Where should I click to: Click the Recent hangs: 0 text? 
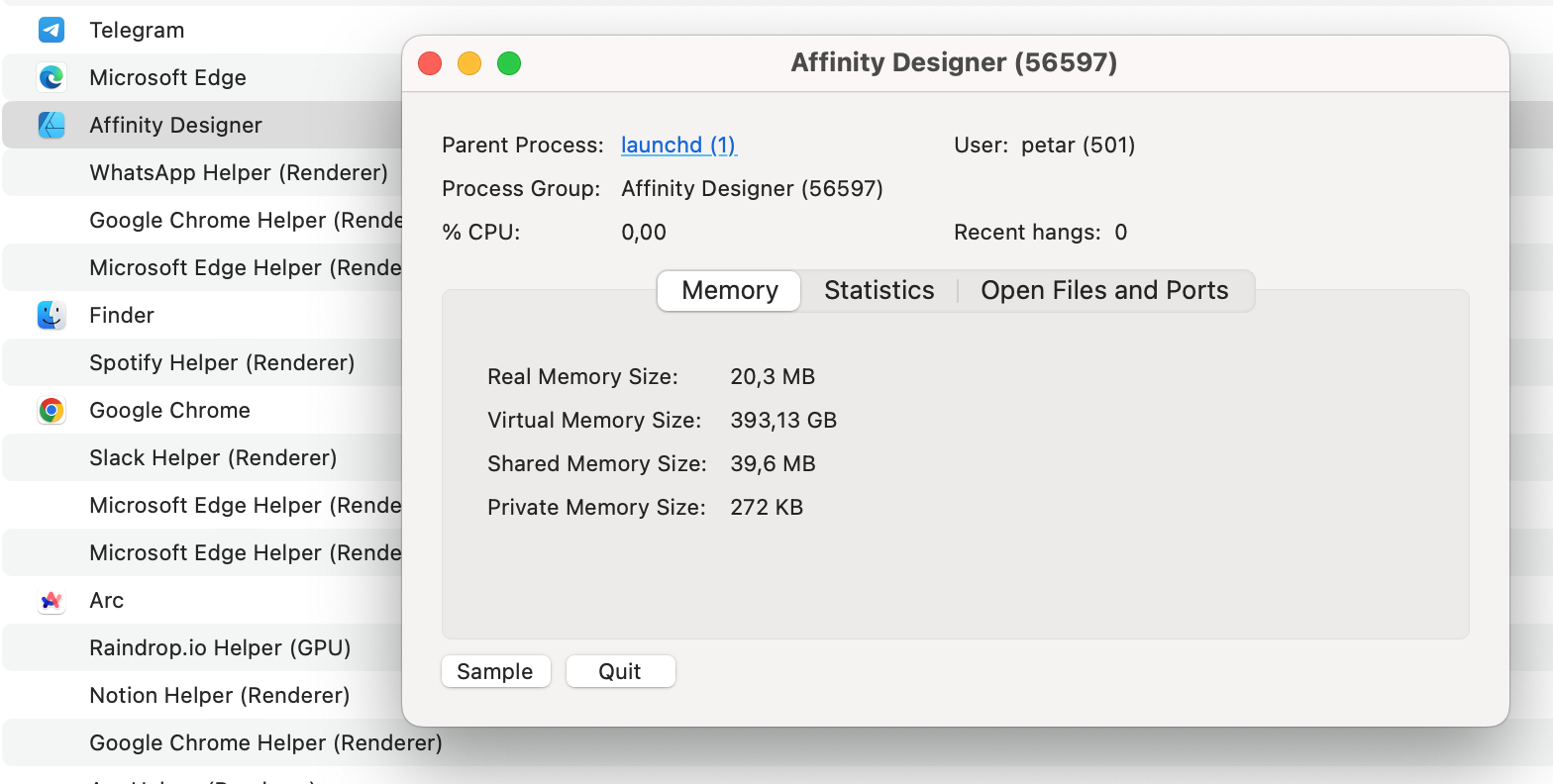coord(1040,233)
